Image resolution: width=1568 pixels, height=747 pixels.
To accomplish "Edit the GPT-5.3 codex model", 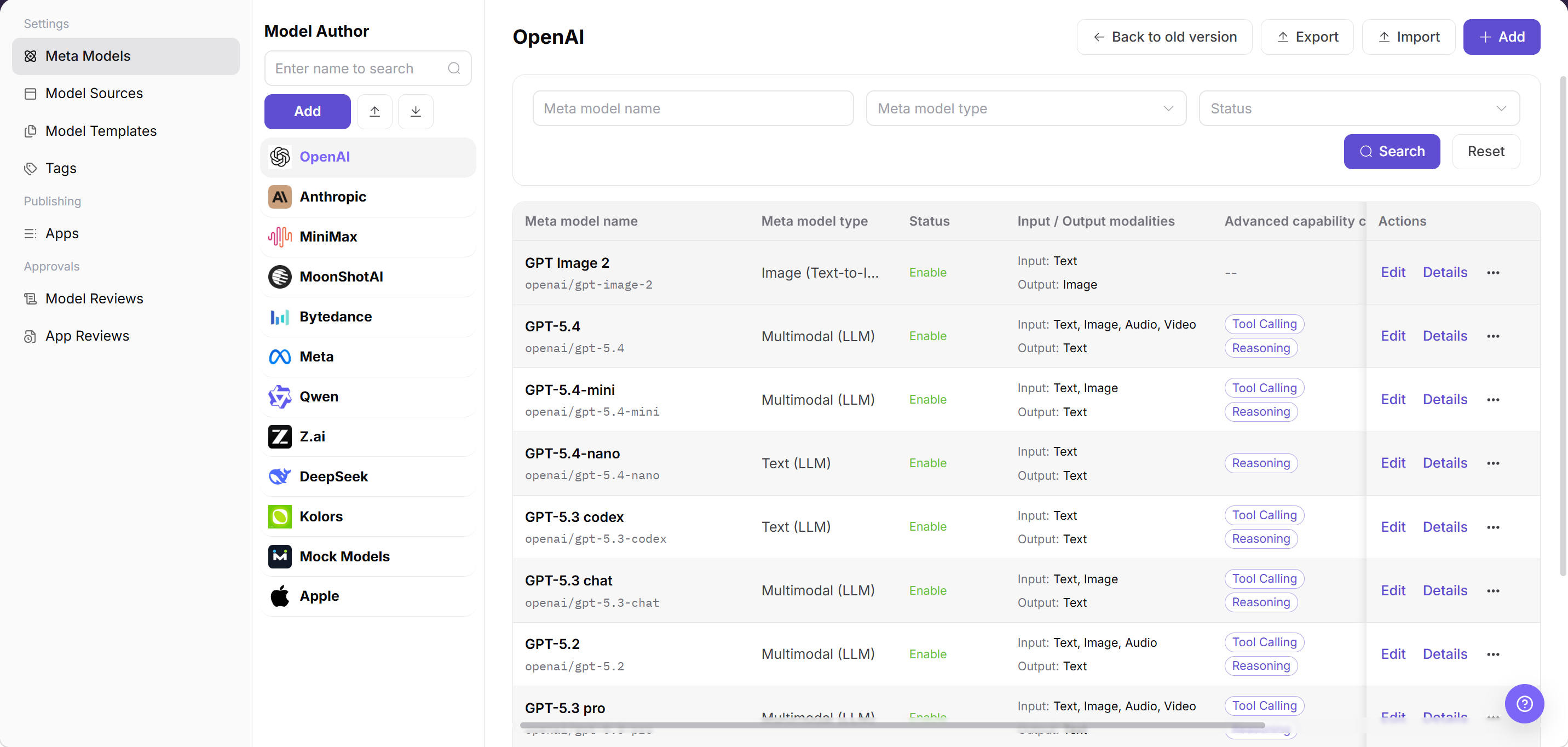I will (x=1393, y=527).
